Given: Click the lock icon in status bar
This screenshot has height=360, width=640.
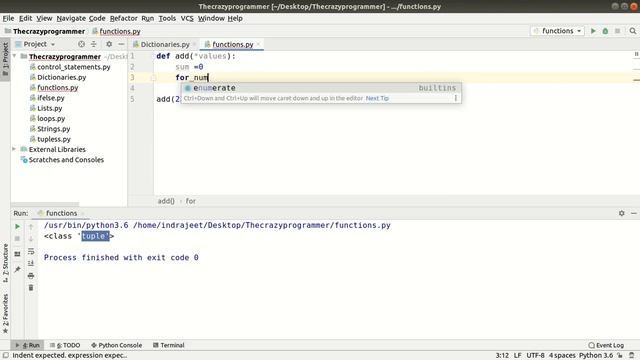Looking at the screenshot, I should pos(620,356).
